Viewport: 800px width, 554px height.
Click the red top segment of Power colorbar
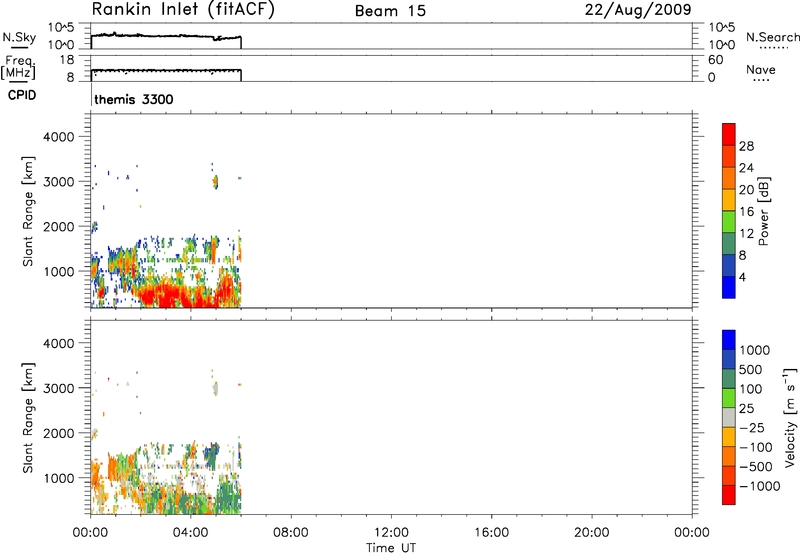tap(729, 134)
